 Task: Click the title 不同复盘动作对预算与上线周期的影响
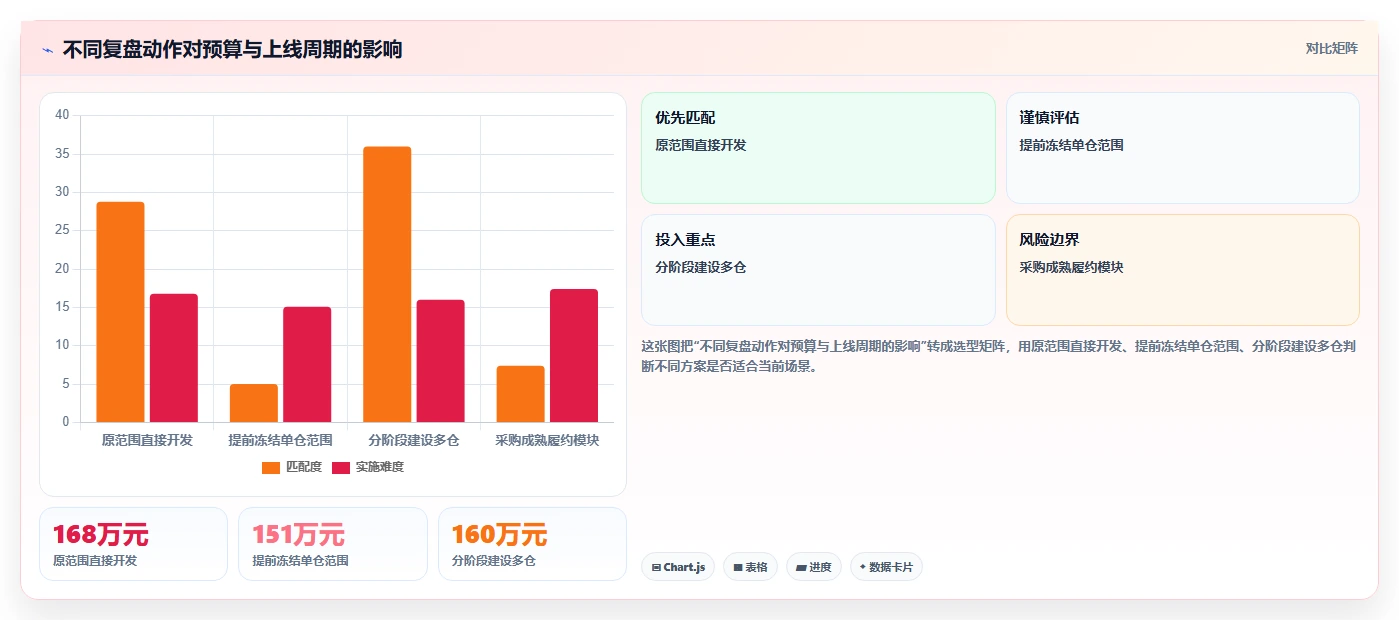[232, 49]
